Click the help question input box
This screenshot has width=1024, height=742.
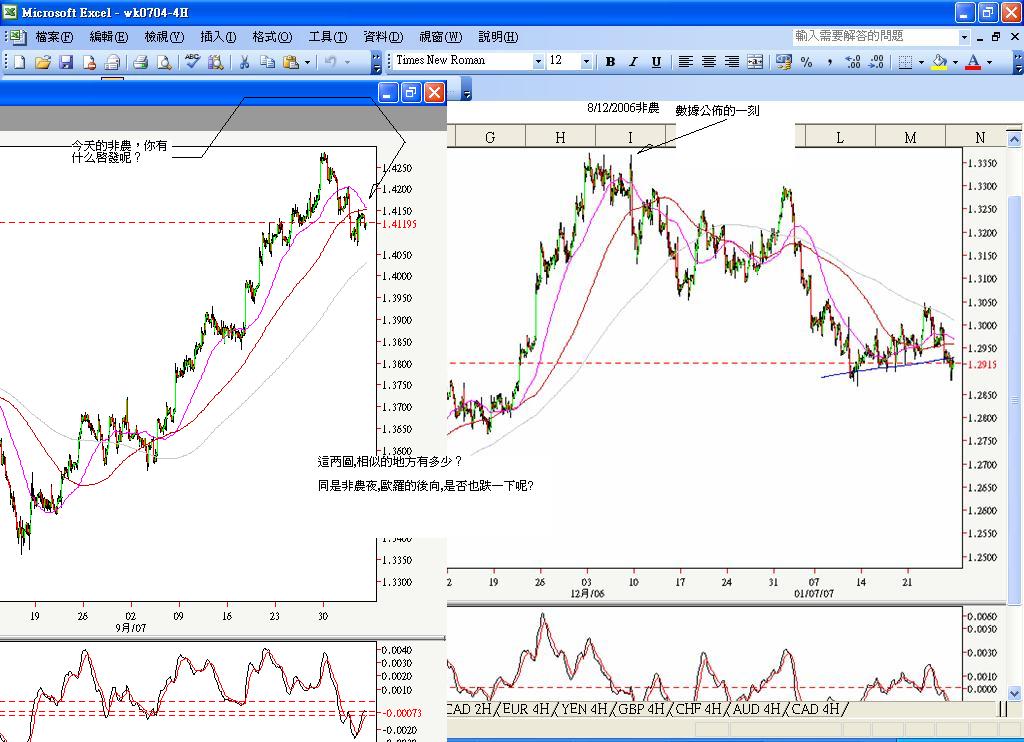pyautogui.click(x=875, y=36)
